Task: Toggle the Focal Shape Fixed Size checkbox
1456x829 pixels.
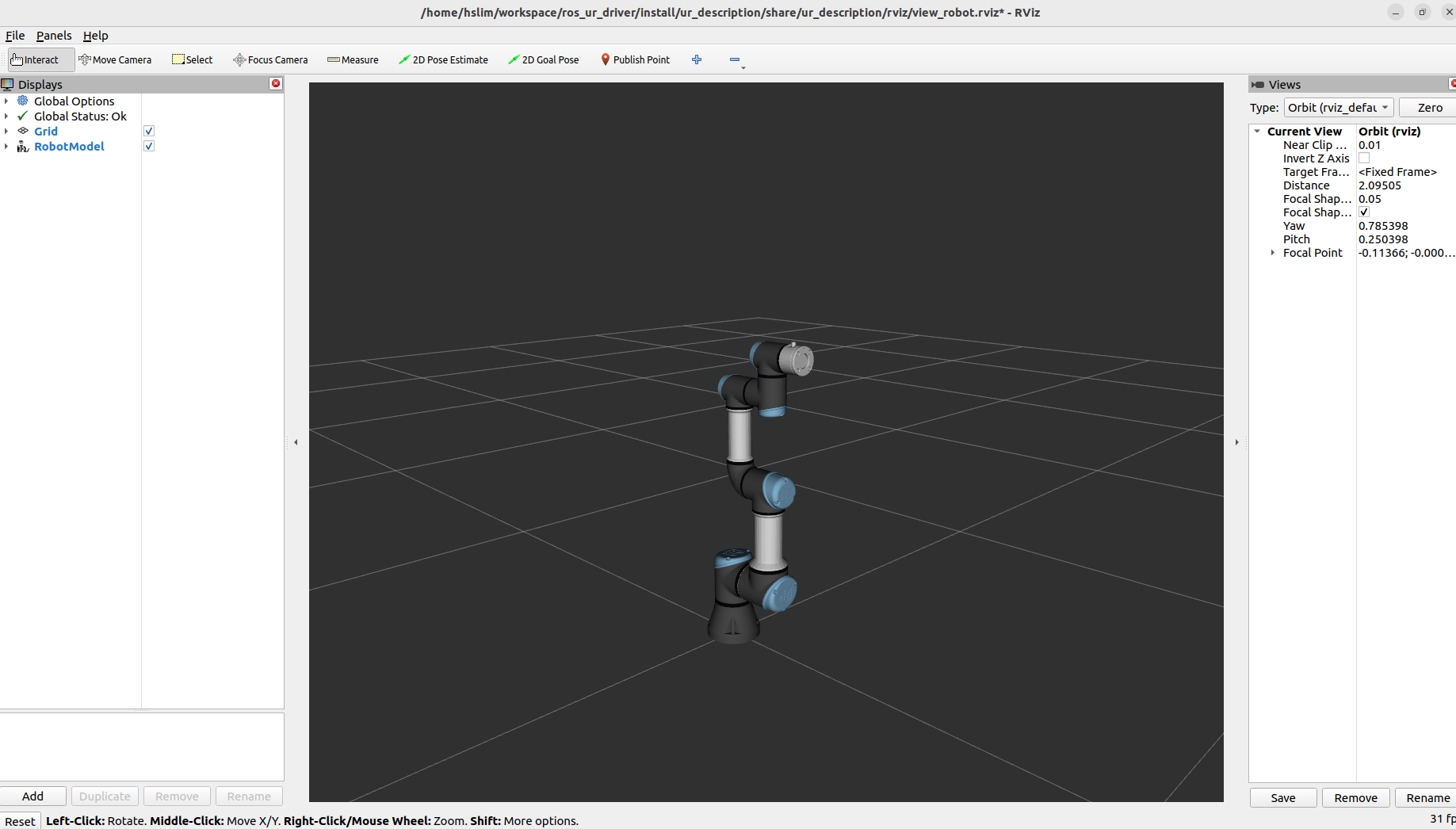Action: (1364, 212)
